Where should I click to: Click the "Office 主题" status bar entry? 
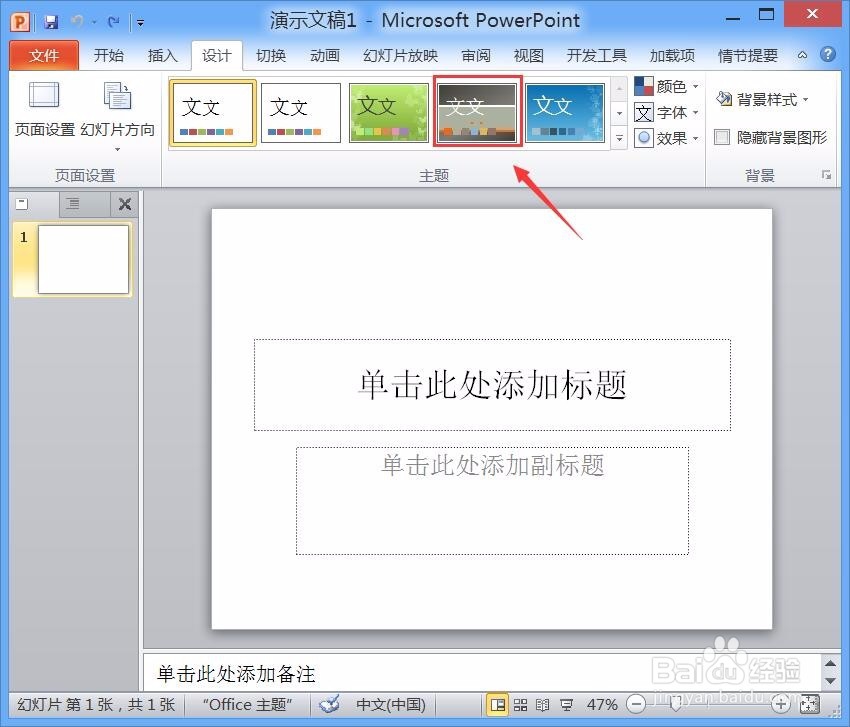click(247, 705)
